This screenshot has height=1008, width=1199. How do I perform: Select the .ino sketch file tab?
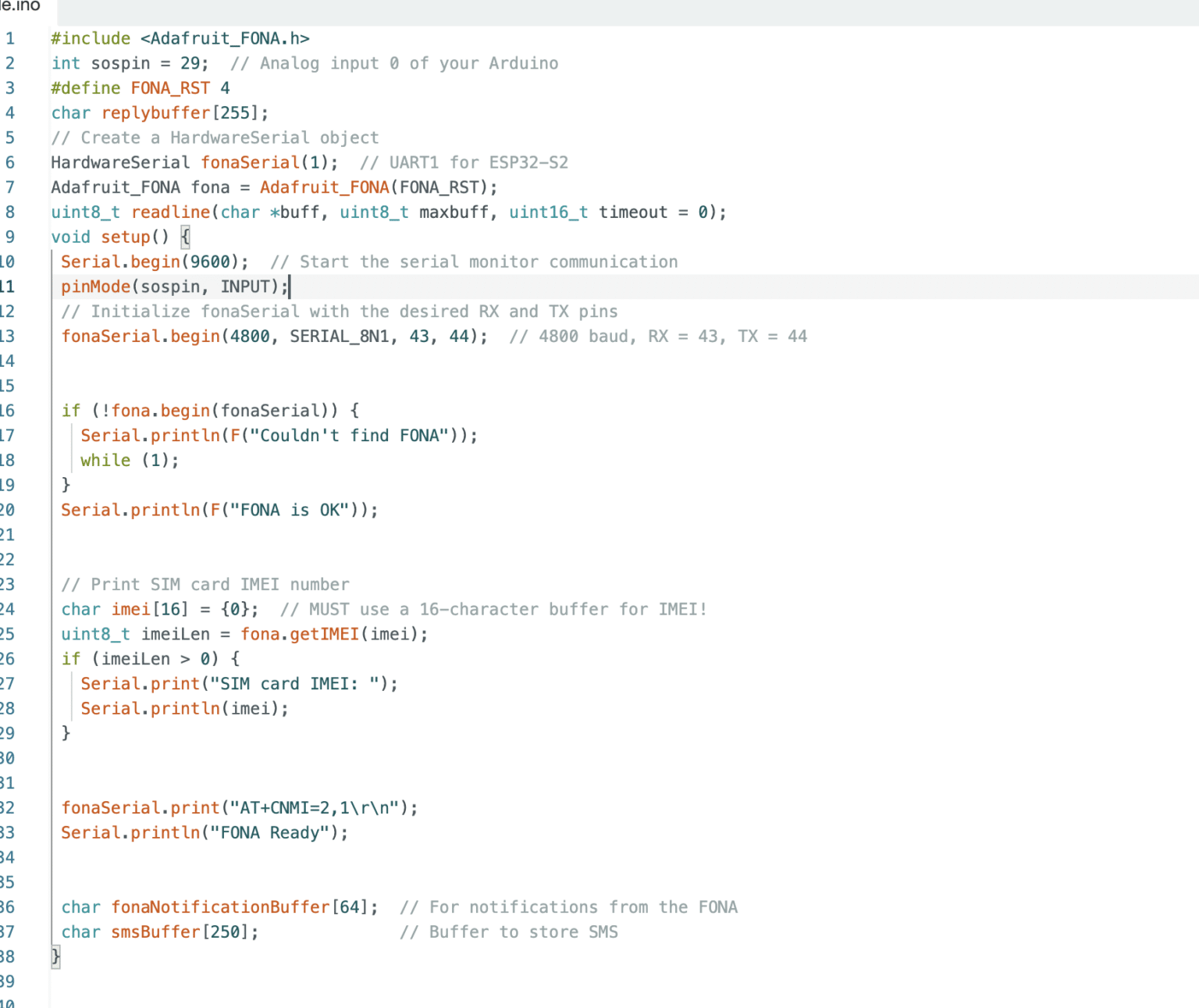tap(22, 6)
